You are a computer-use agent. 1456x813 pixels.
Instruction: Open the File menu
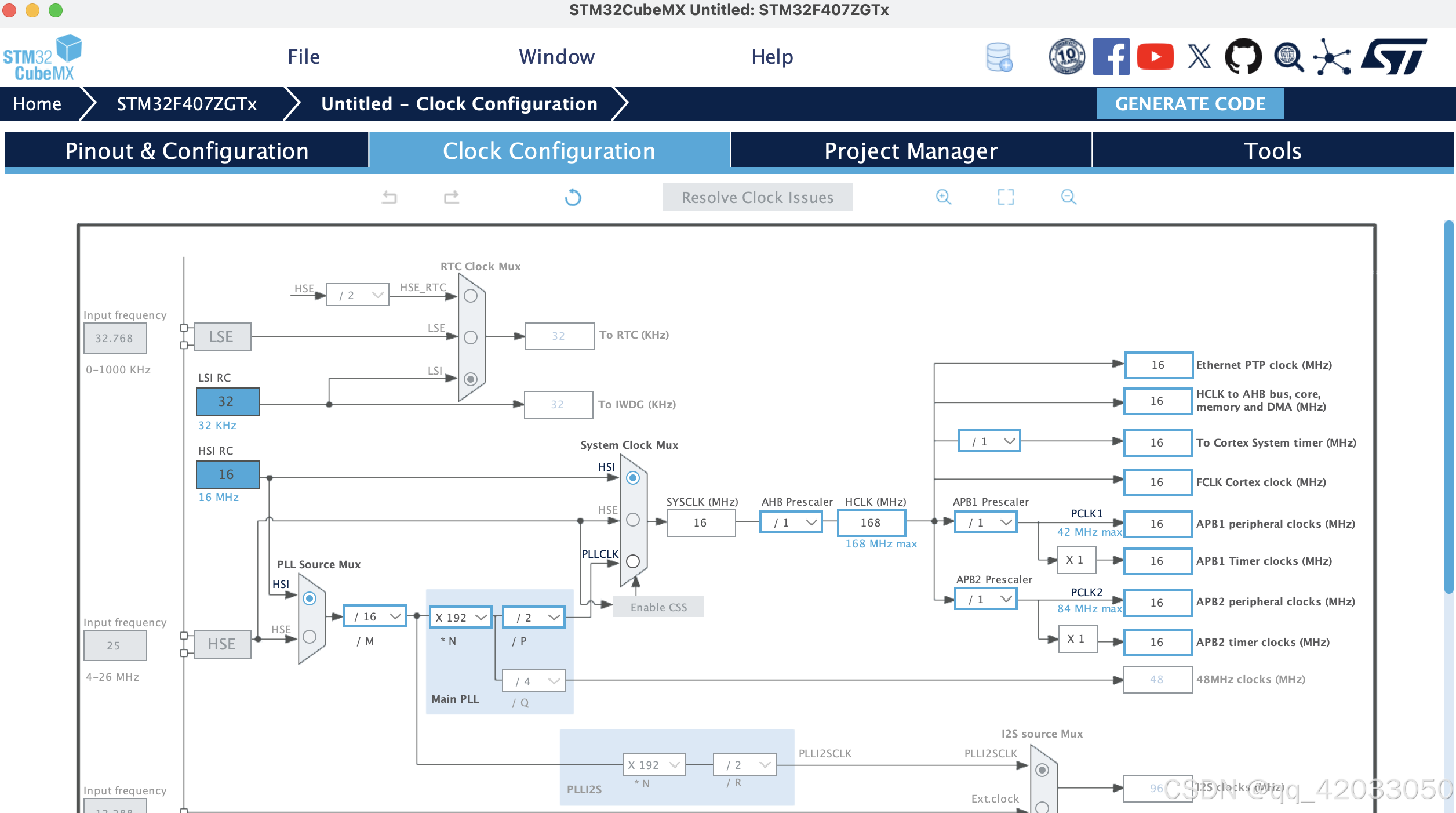click(304, 57)
